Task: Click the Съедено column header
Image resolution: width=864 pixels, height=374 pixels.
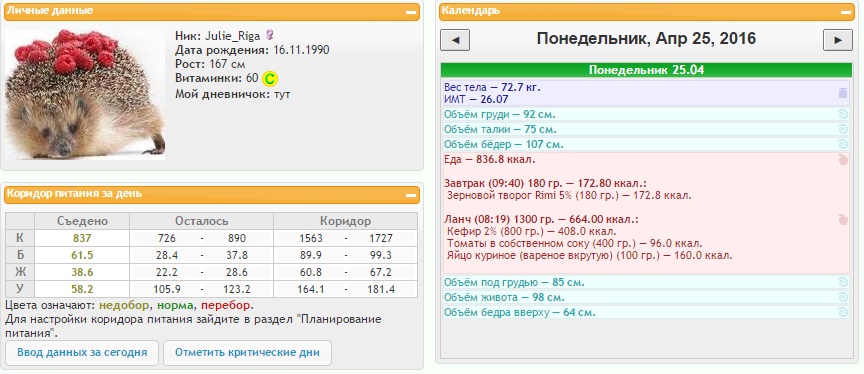Action: pos(83,221)
